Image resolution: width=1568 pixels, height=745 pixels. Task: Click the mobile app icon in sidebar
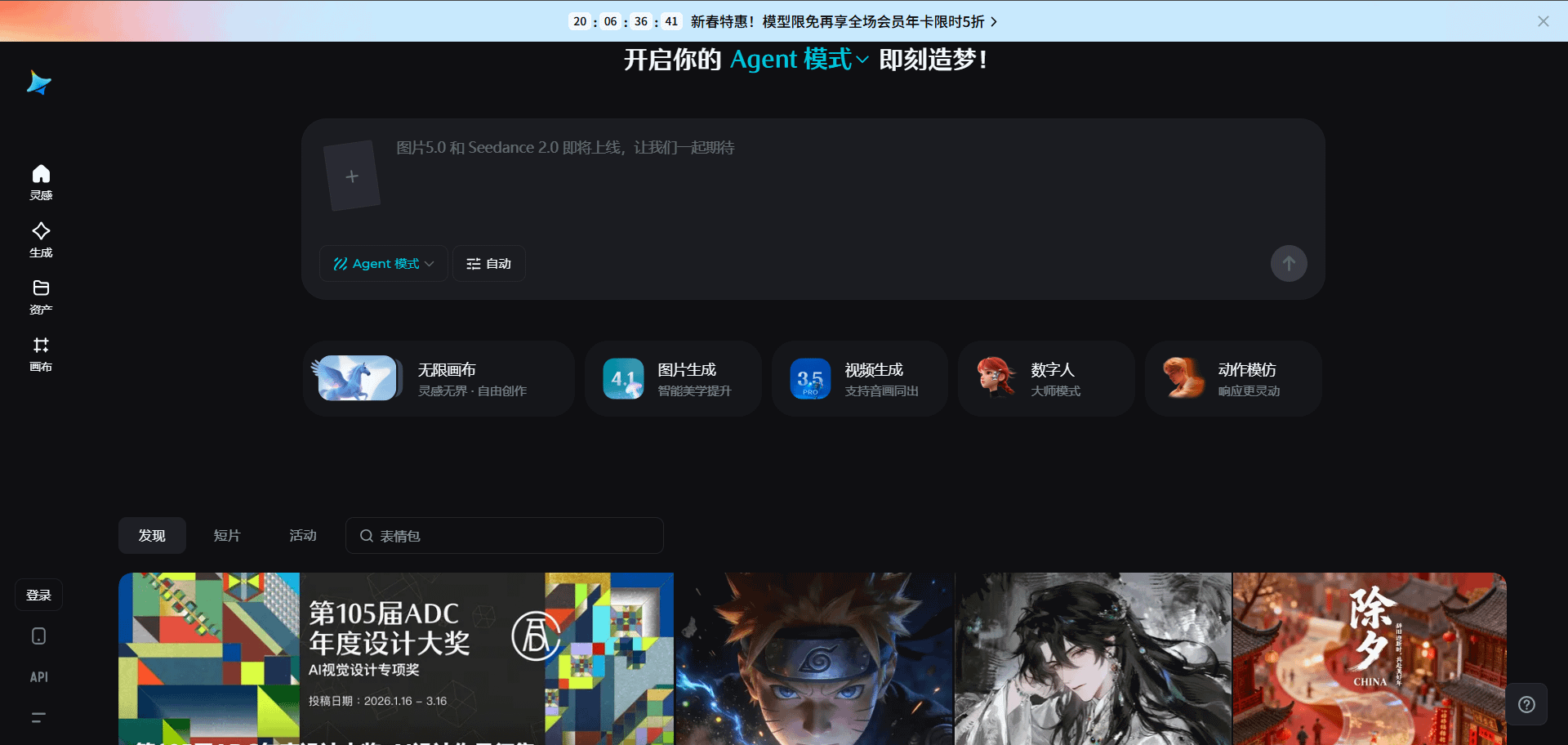pyautogui.click(x=38, y=636)
